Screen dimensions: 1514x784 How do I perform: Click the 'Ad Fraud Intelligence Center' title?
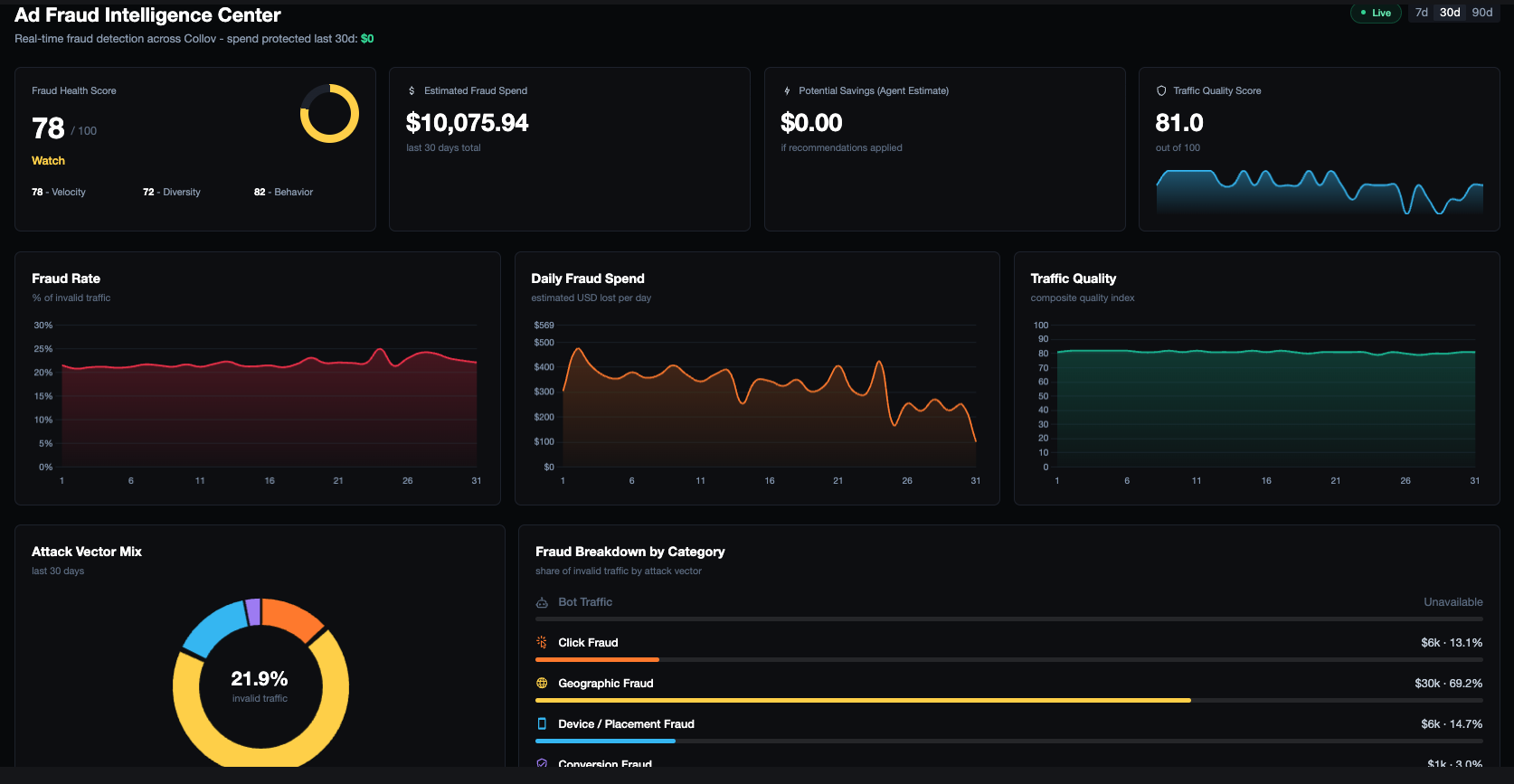(147, 14)
